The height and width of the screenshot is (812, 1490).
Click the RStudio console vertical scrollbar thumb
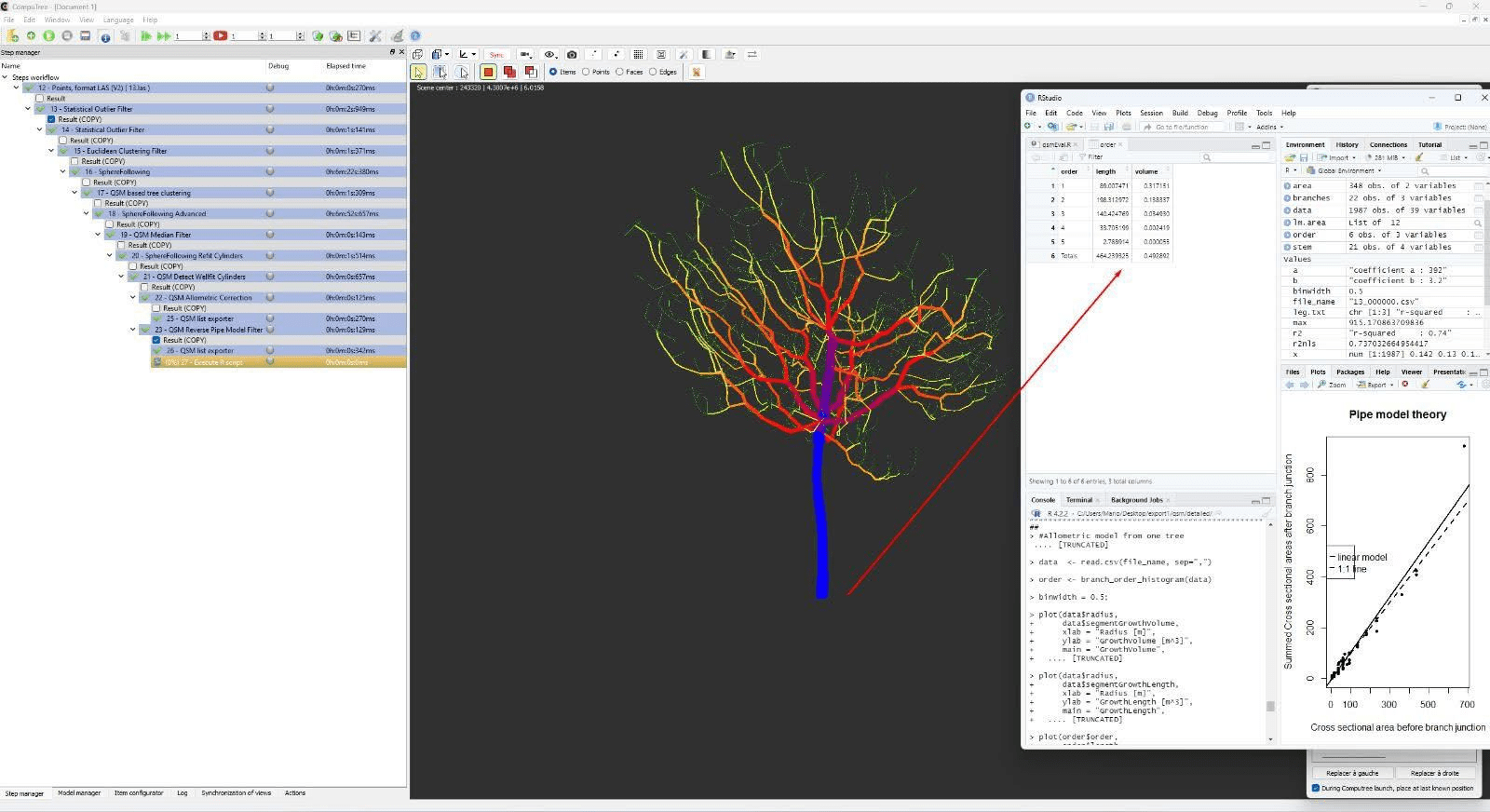pyautogui.click(x=1270, y=706)
